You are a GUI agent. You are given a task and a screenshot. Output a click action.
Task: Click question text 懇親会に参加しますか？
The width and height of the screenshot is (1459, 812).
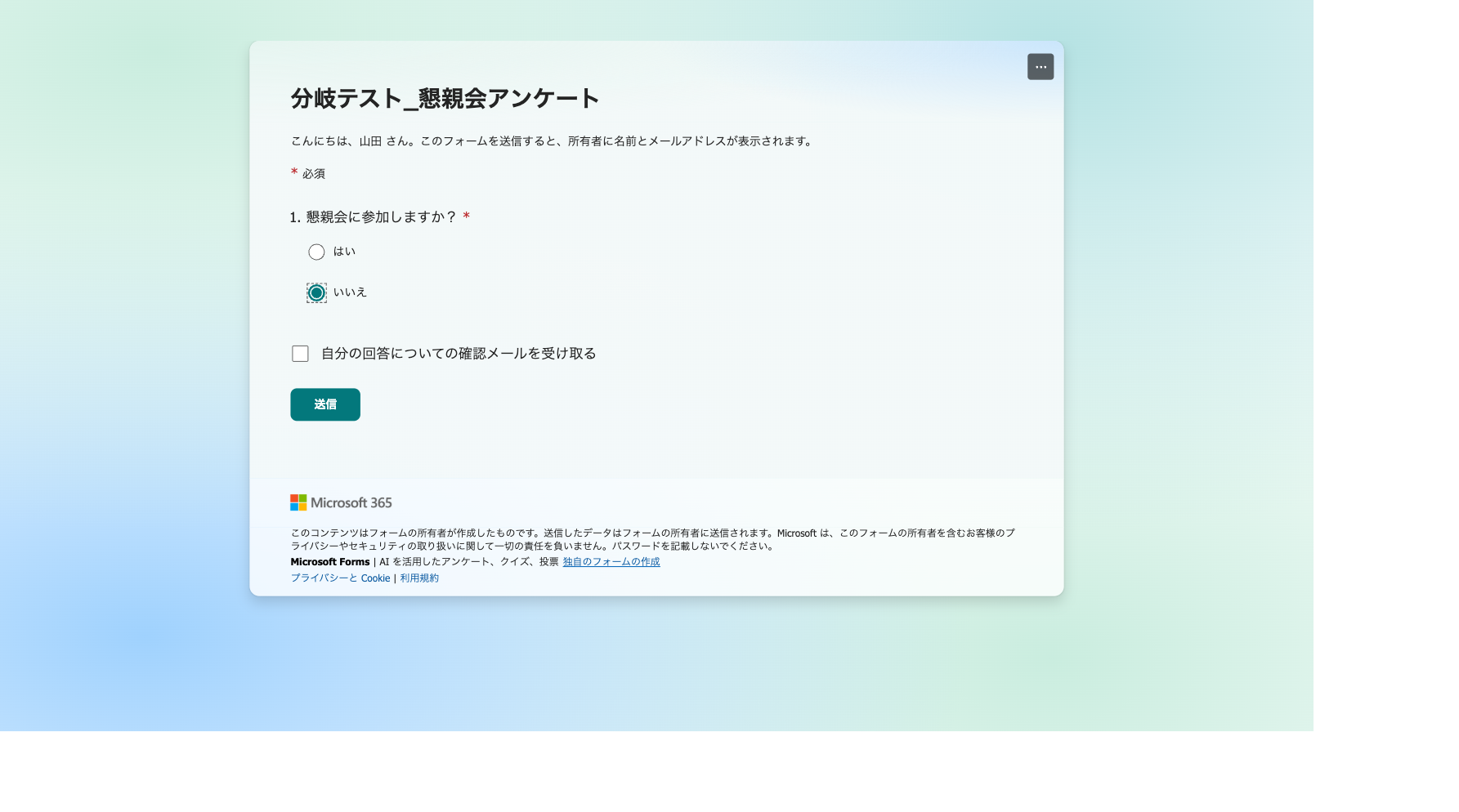(381, 217)
